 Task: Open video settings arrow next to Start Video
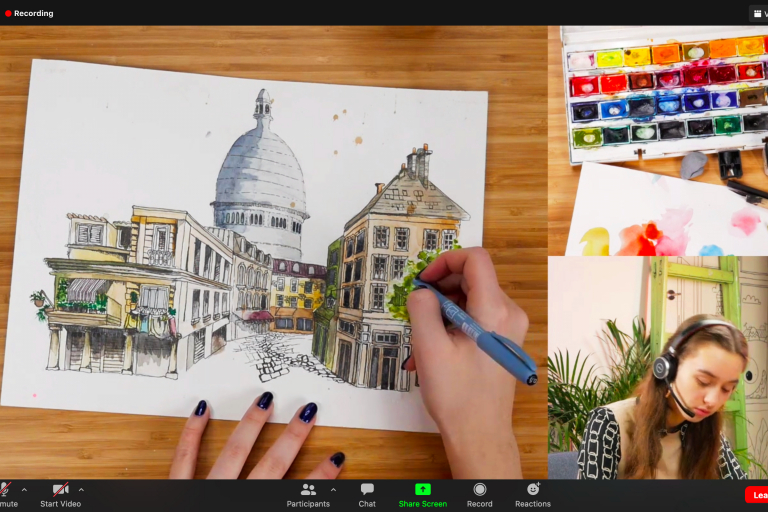[81, 490]
